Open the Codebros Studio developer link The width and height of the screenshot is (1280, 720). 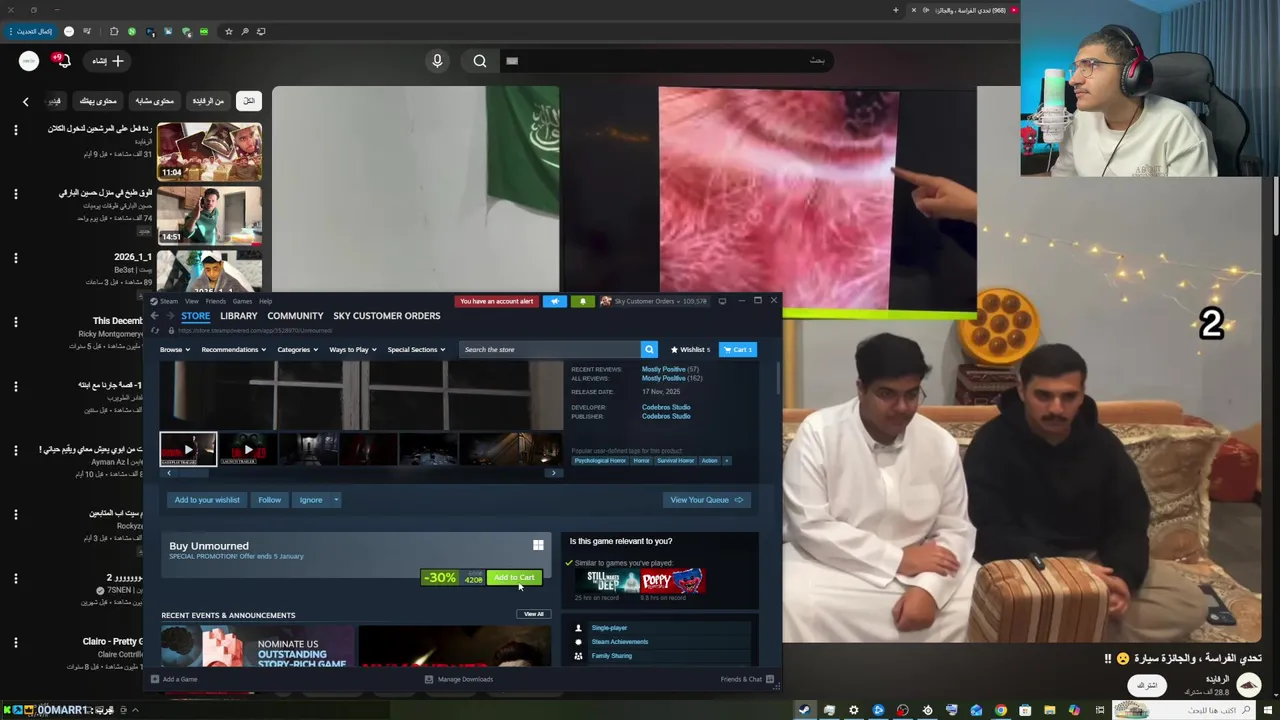coord(666,407)
